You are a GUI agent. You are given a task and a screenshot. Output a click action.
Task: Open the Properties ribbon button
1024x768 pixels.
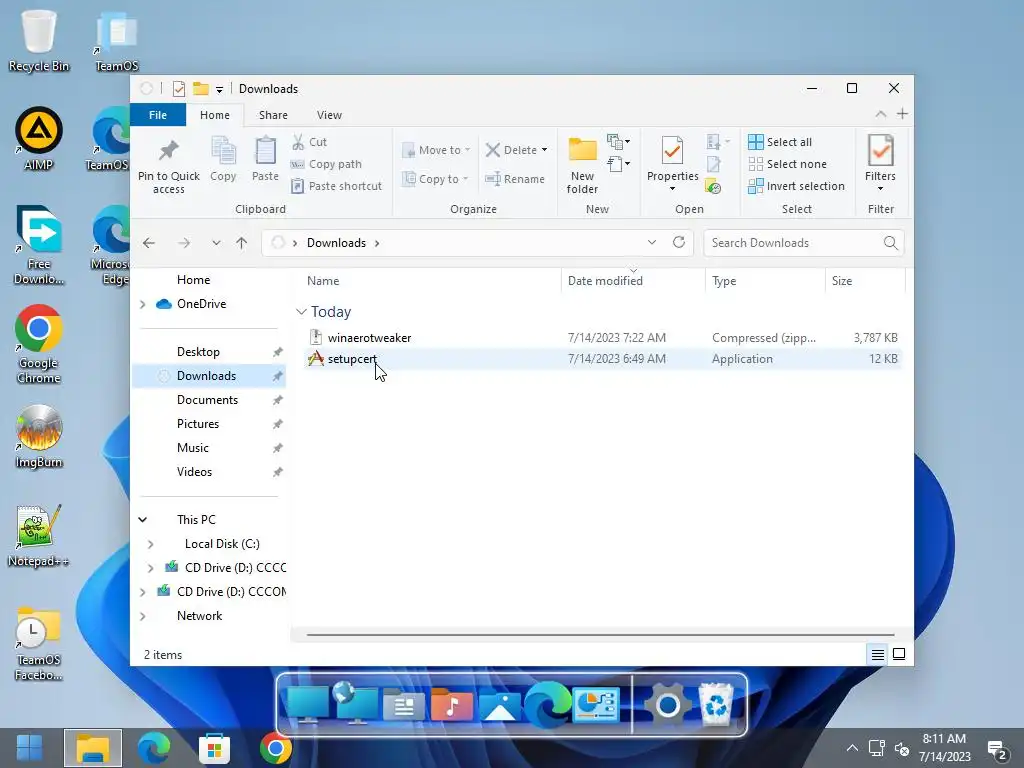673,163
